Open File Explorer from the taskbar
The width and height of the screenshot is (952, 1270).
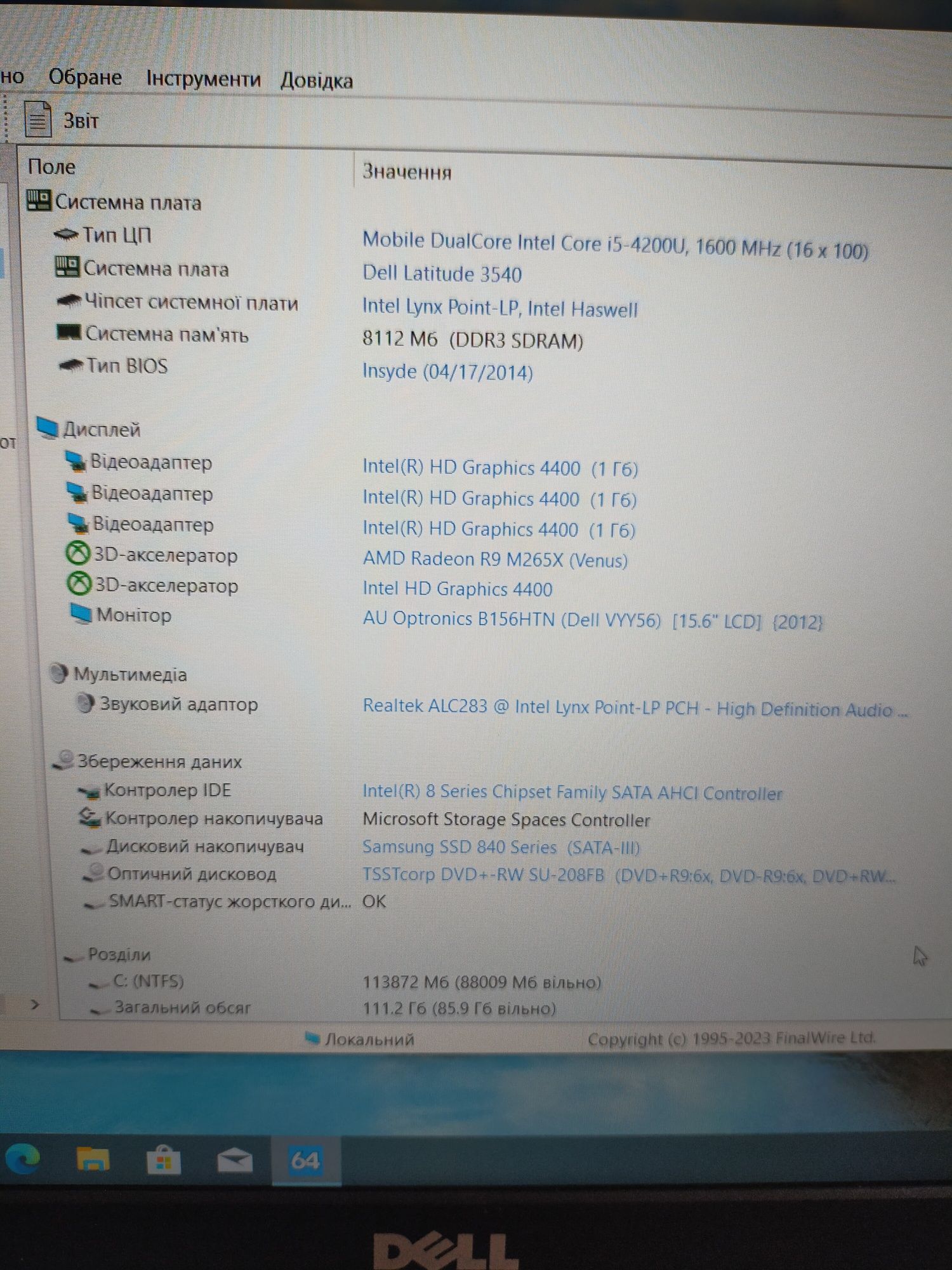point(93,1160)
